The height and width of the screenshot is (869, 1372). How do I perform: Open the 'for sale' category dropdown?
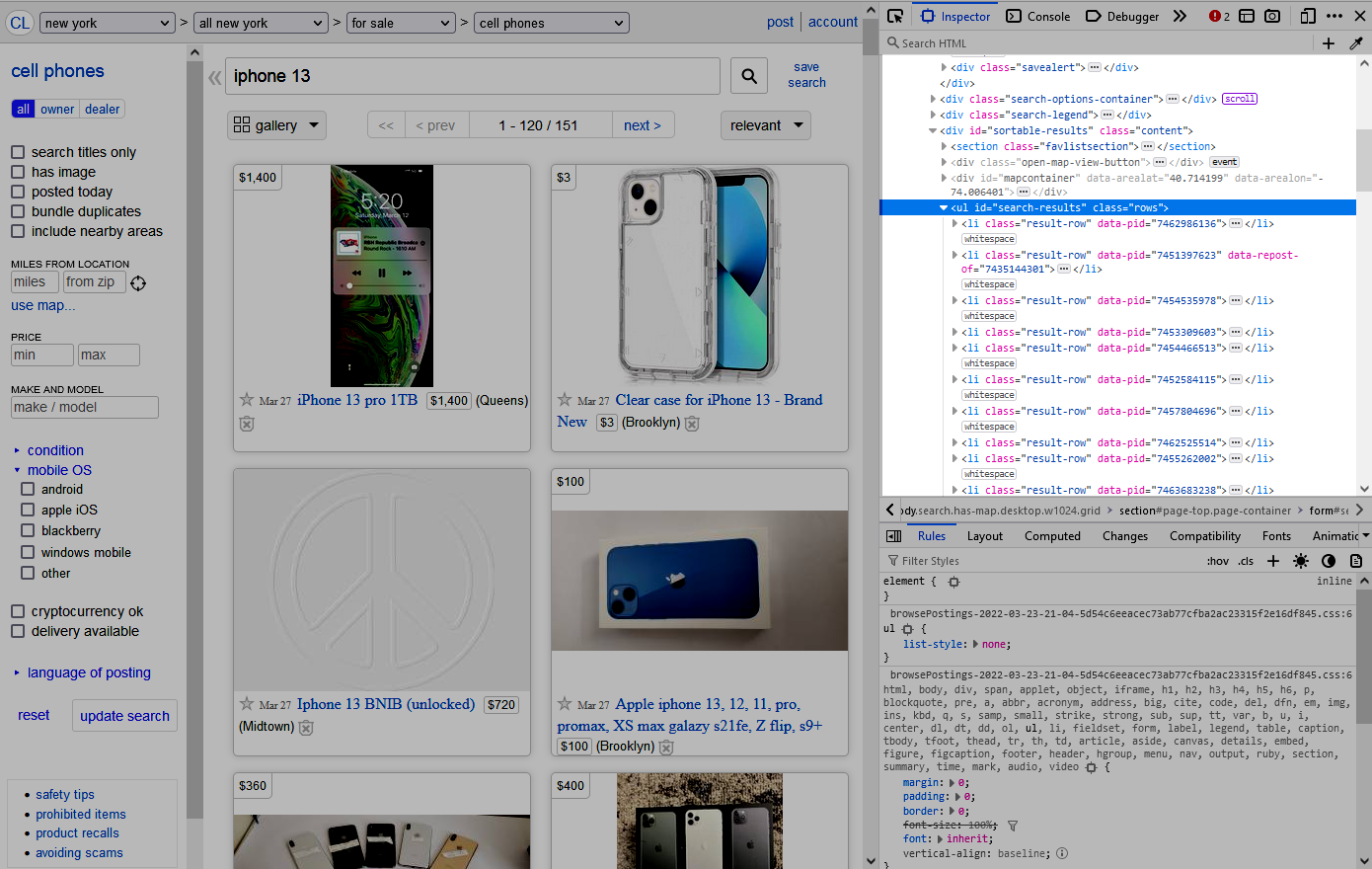401,22
